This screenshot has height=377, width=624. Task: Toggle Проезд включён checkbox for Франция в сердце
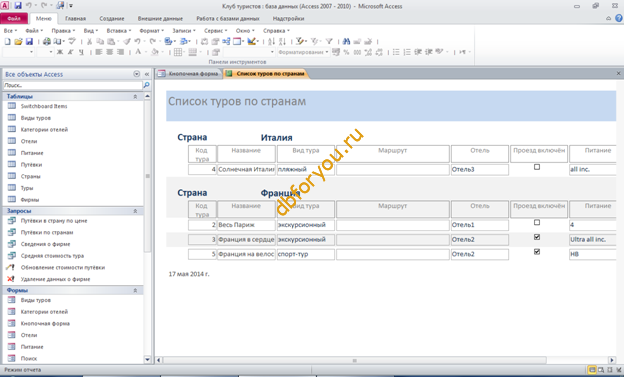pyautogui.click(x=537, y=237)
